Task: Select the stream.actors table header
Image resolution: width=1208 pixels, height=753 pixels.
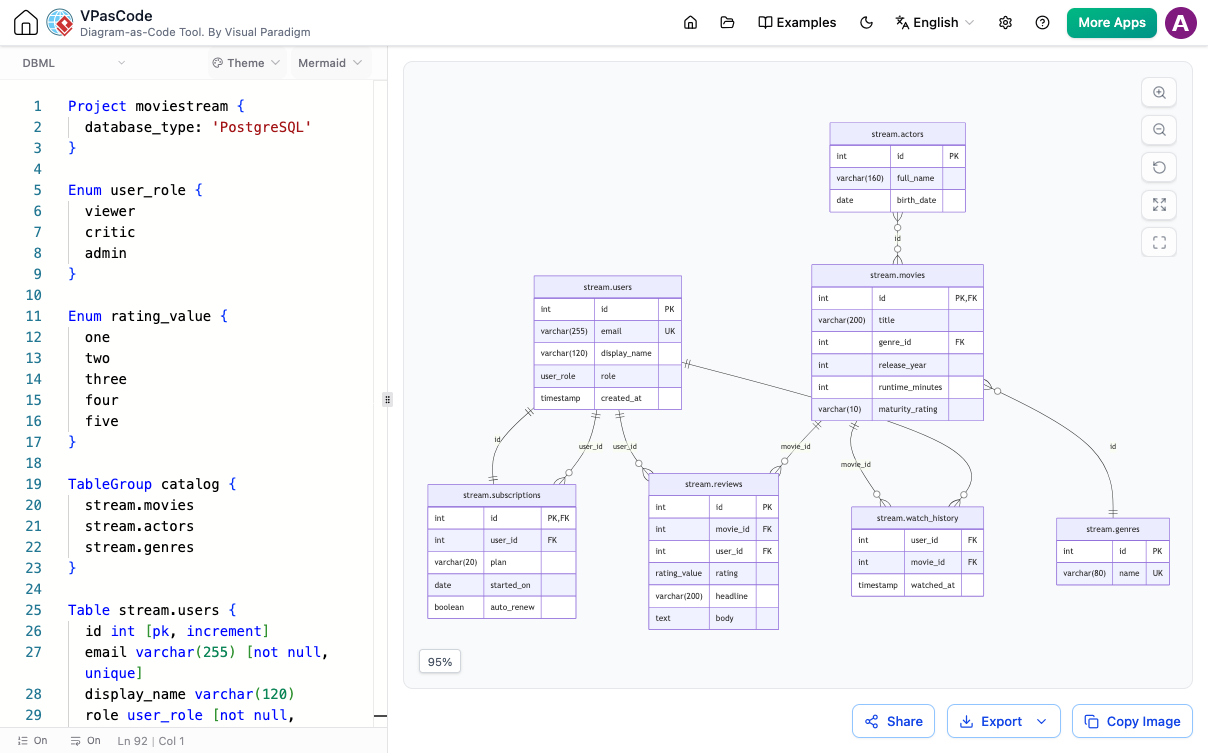Action: point(897,134)
